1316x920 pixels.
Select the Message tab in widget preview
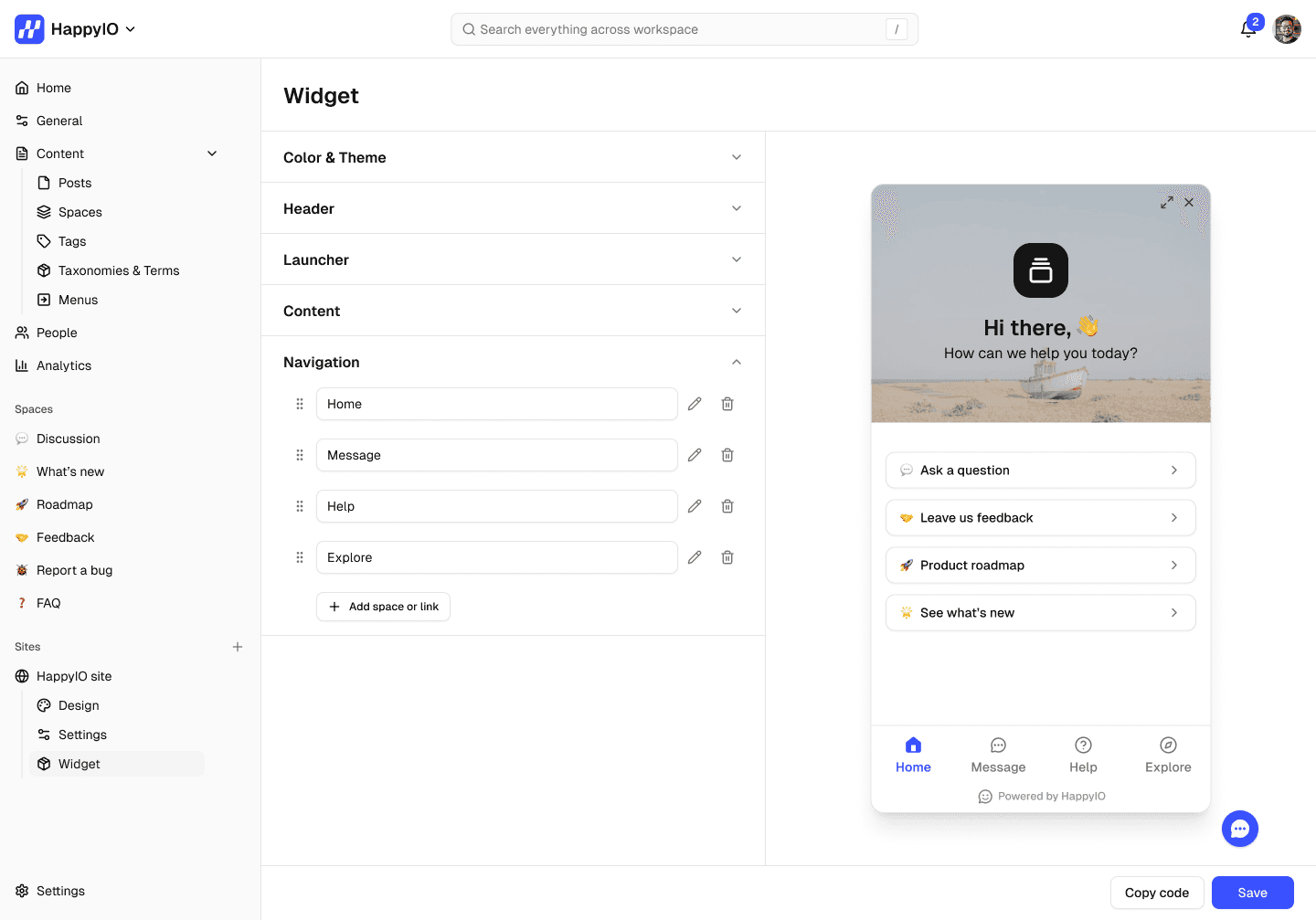998,756
